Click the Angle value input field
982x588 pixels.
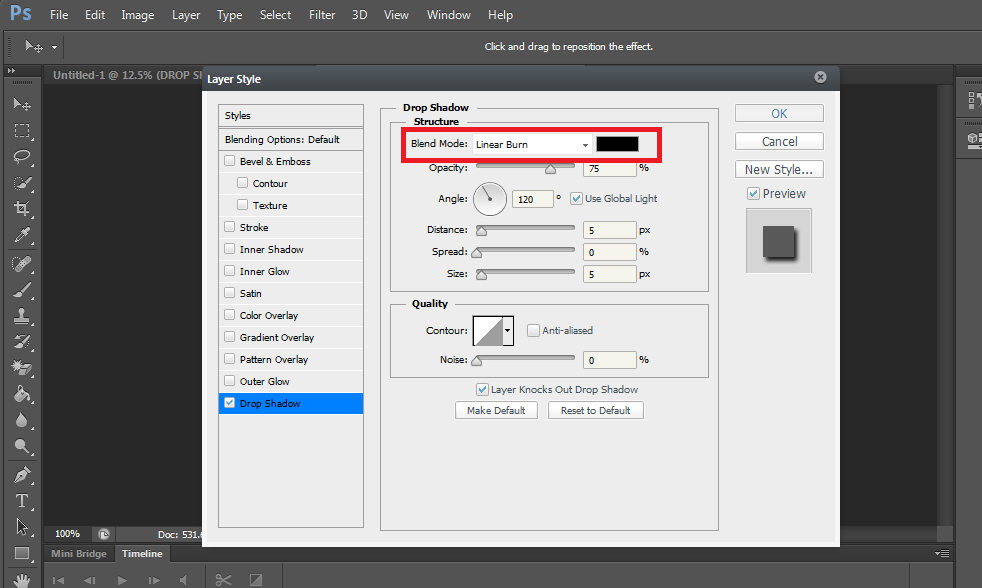coord(533,199)
